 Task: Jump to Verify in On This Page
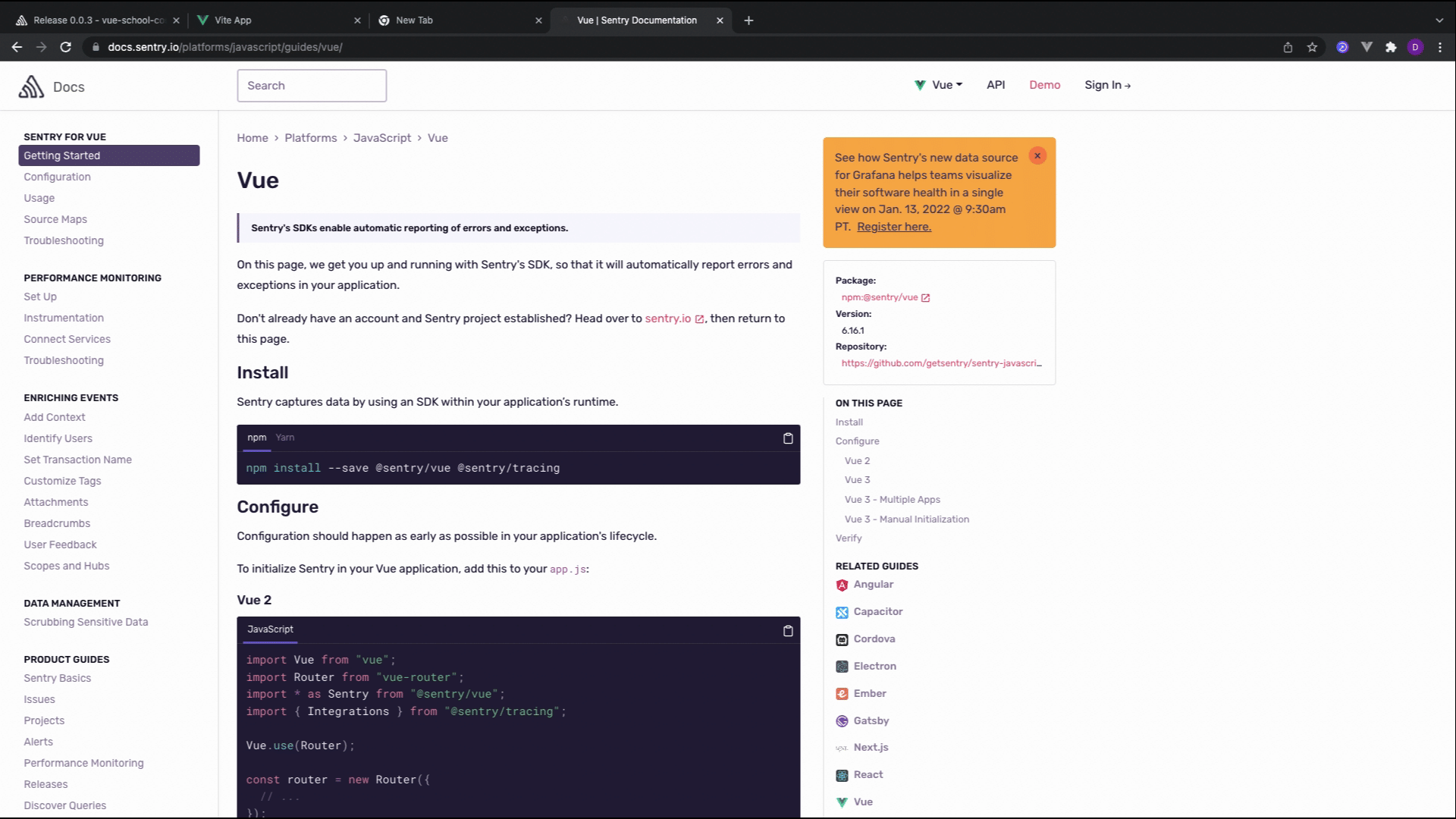point(849,538)
